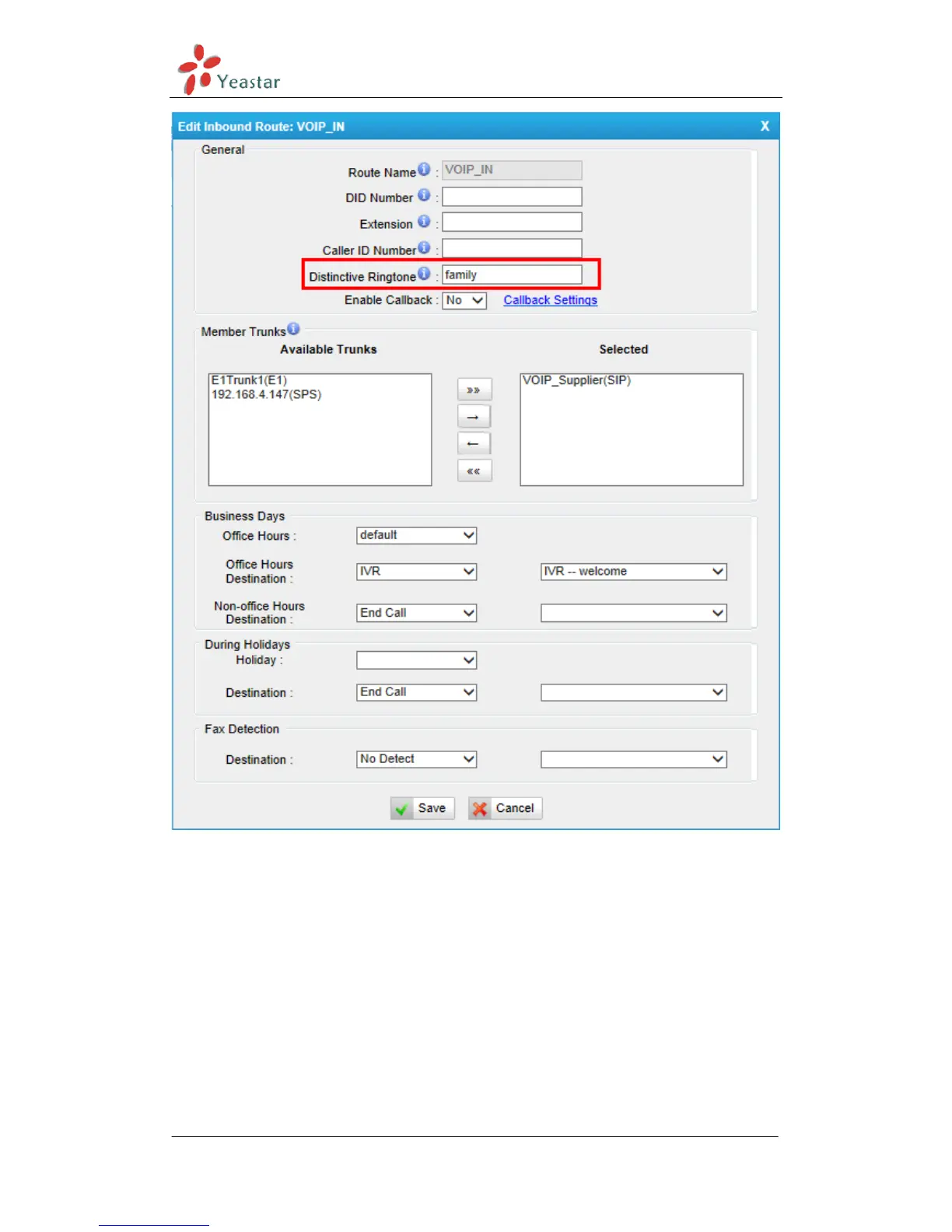Select VOIP_Supplier(SIP) in Selected list
952x1232 pixels.
[576, 380]
